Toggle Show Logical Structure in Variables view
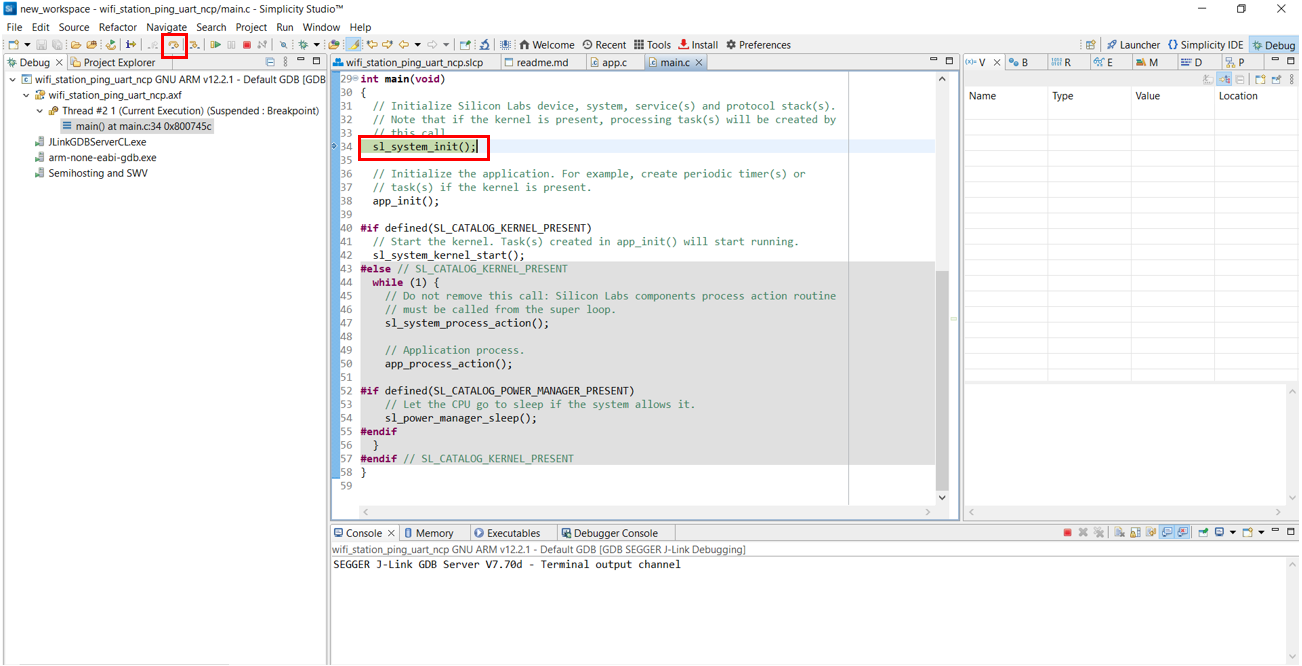Image resolution: width=1302 pixels, height=666 pixels. click(x=1224, y=79)
